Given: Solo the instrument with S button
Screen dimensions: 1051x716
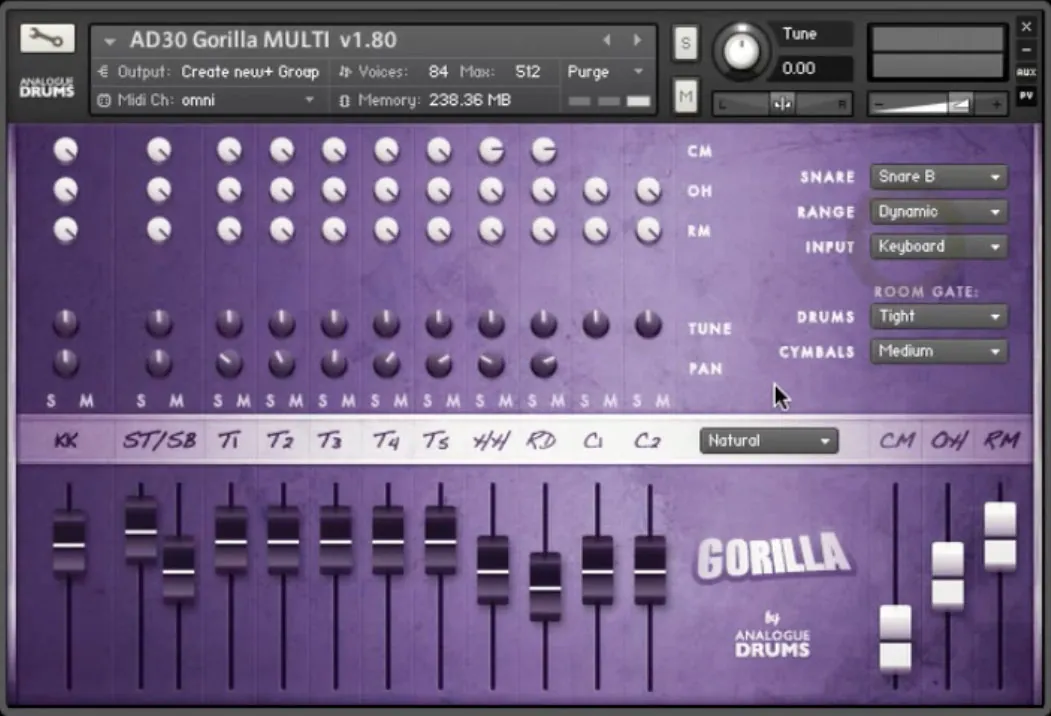Looking at the screenshot, I should click(685, 44).
